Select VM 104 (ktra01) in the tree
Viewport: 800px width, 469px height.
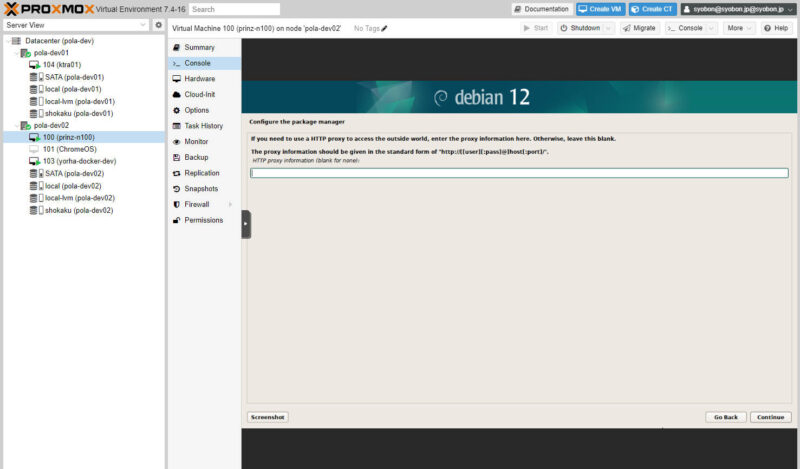[62, 65]
